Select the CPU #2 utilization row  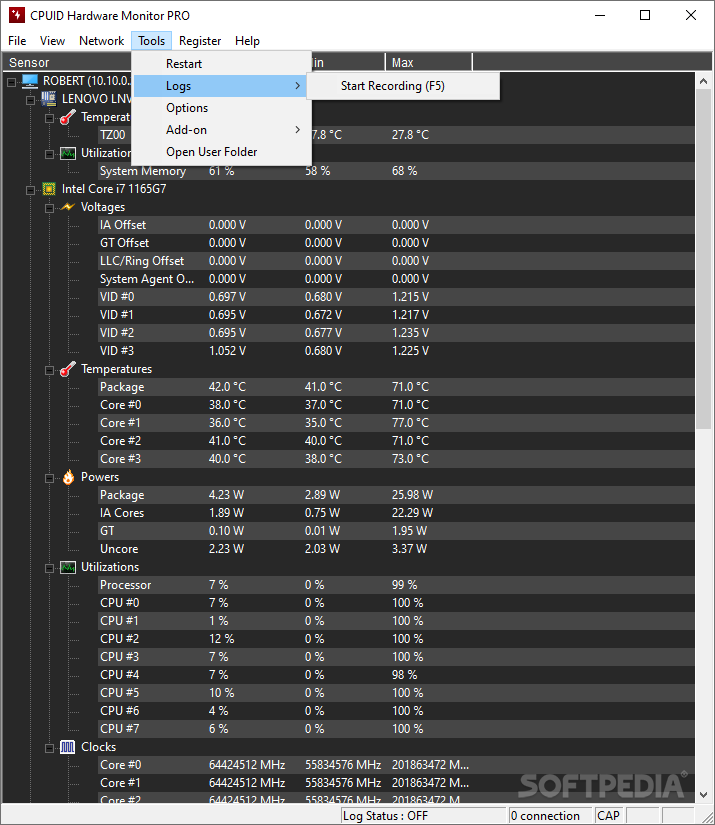point(396,639)
